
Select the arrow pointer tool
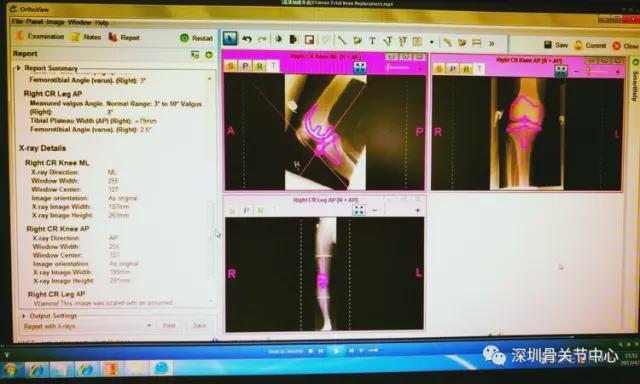(230, 39)
